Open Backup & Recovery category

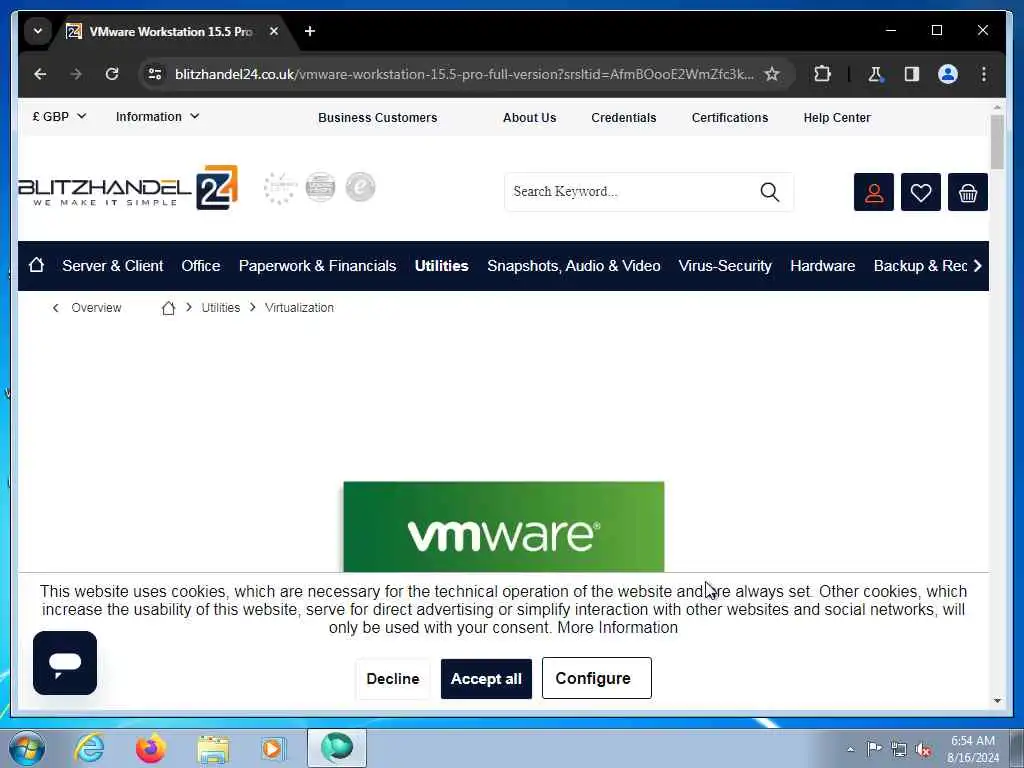920,266
